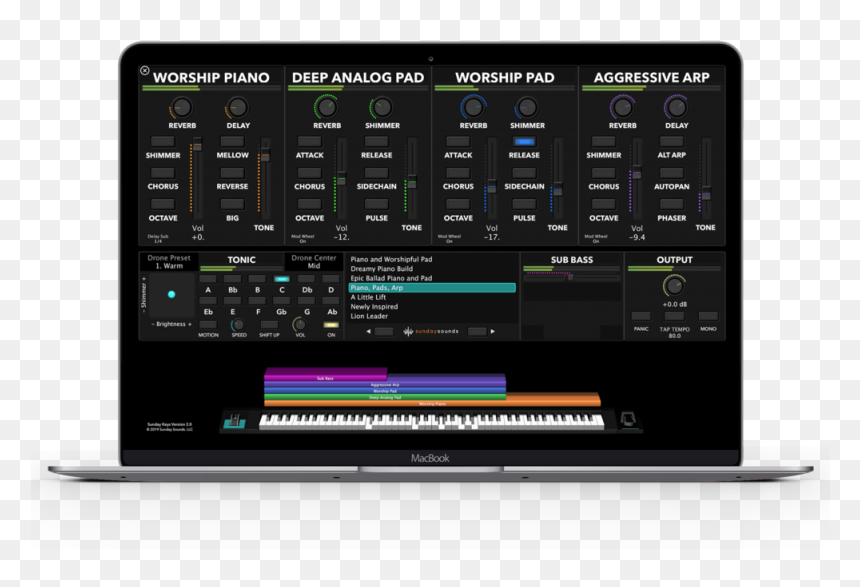Enable Reverse on Worship Piano
Image resolution: width=860 pixels, height=587 pixels.
click(x=232, y=173)
